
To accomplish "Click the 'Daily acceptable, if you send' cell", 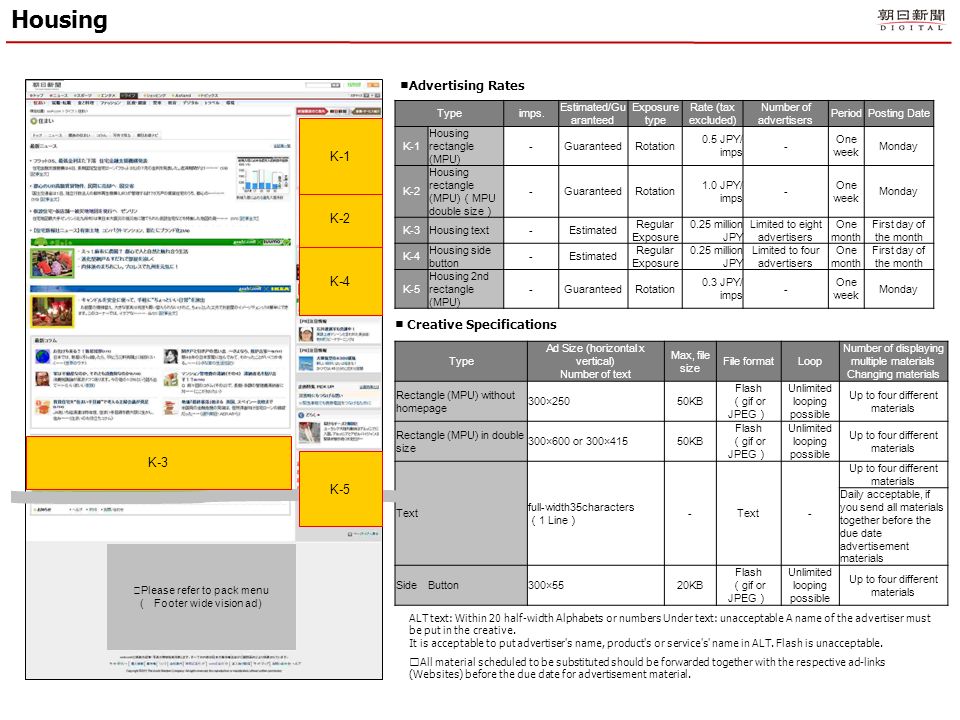I will (893, 526).
